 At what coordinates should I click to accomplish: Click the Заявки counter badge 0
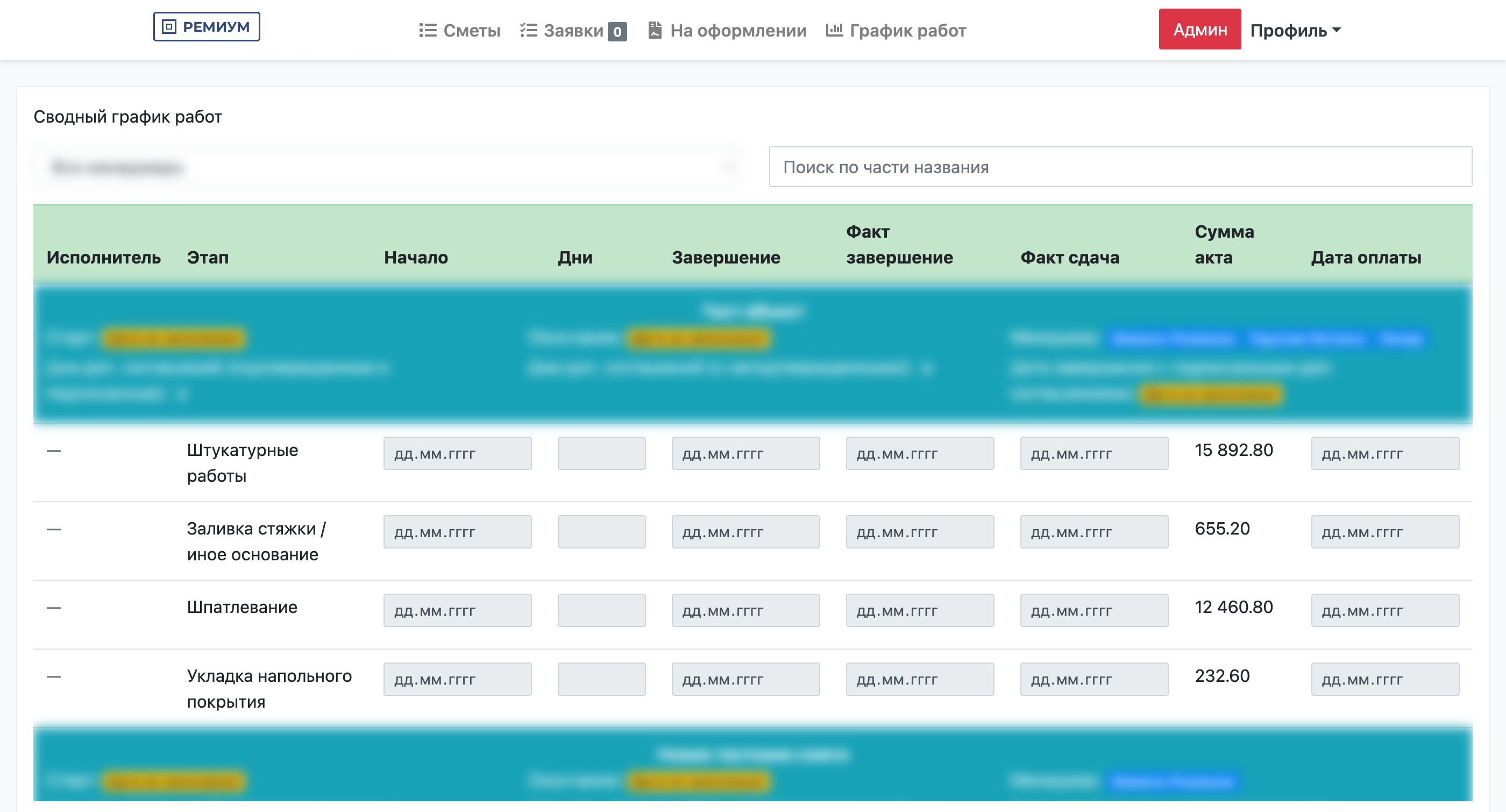pos(617,32)
